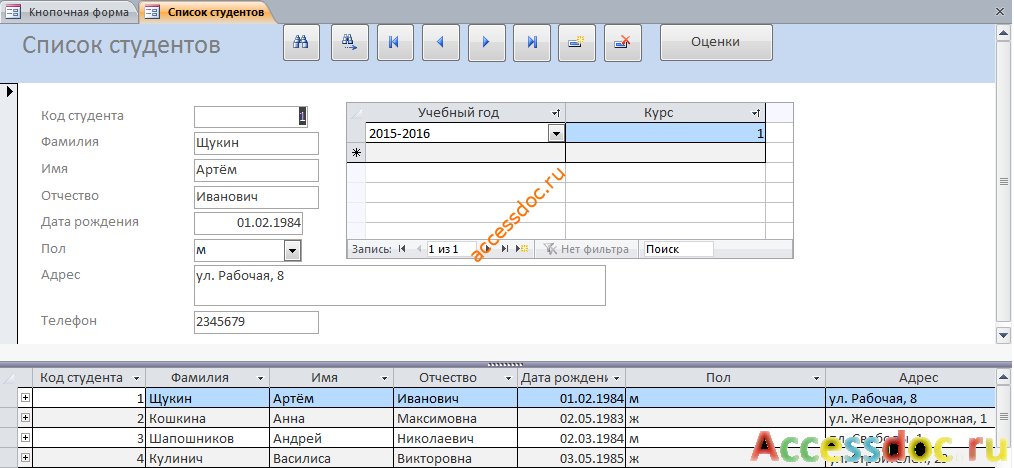Screen dimensions: 1014x468
Task: Open the Пол combo box dropdown
Action: click(x=293, y=250)
